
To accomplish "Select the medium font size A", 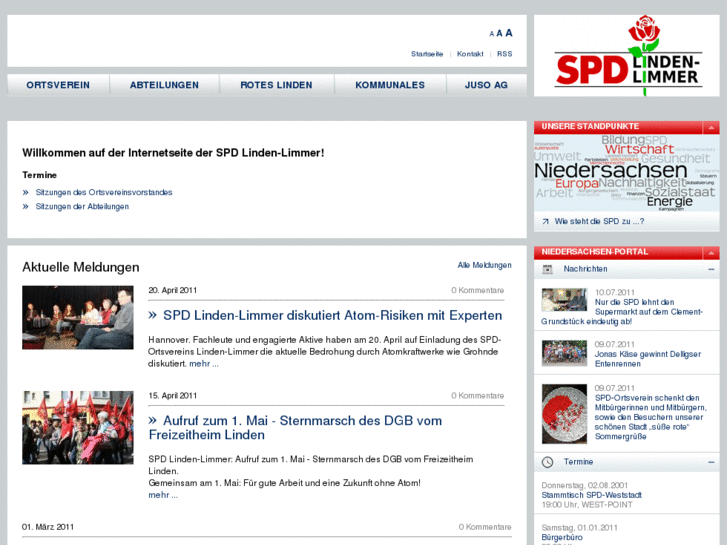I will pos(499,33).
